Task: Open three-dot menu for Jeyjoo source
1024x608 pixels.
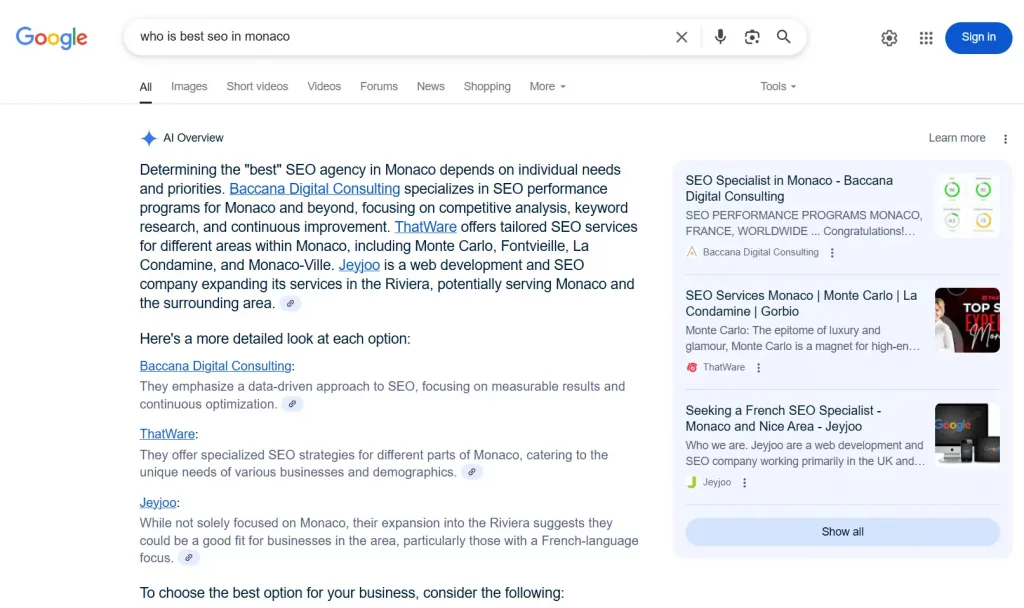Action: 744,483
